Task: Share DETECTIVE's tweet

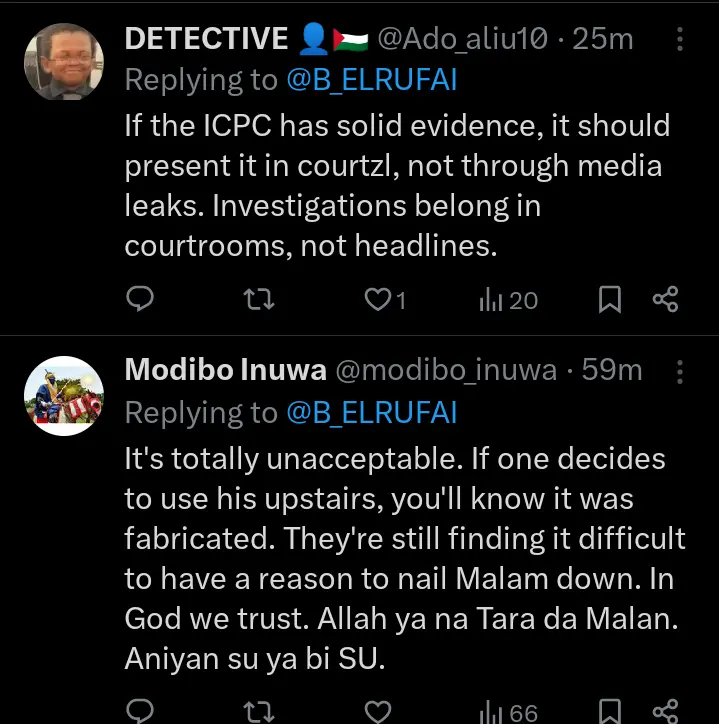Action: coord(665,299)
